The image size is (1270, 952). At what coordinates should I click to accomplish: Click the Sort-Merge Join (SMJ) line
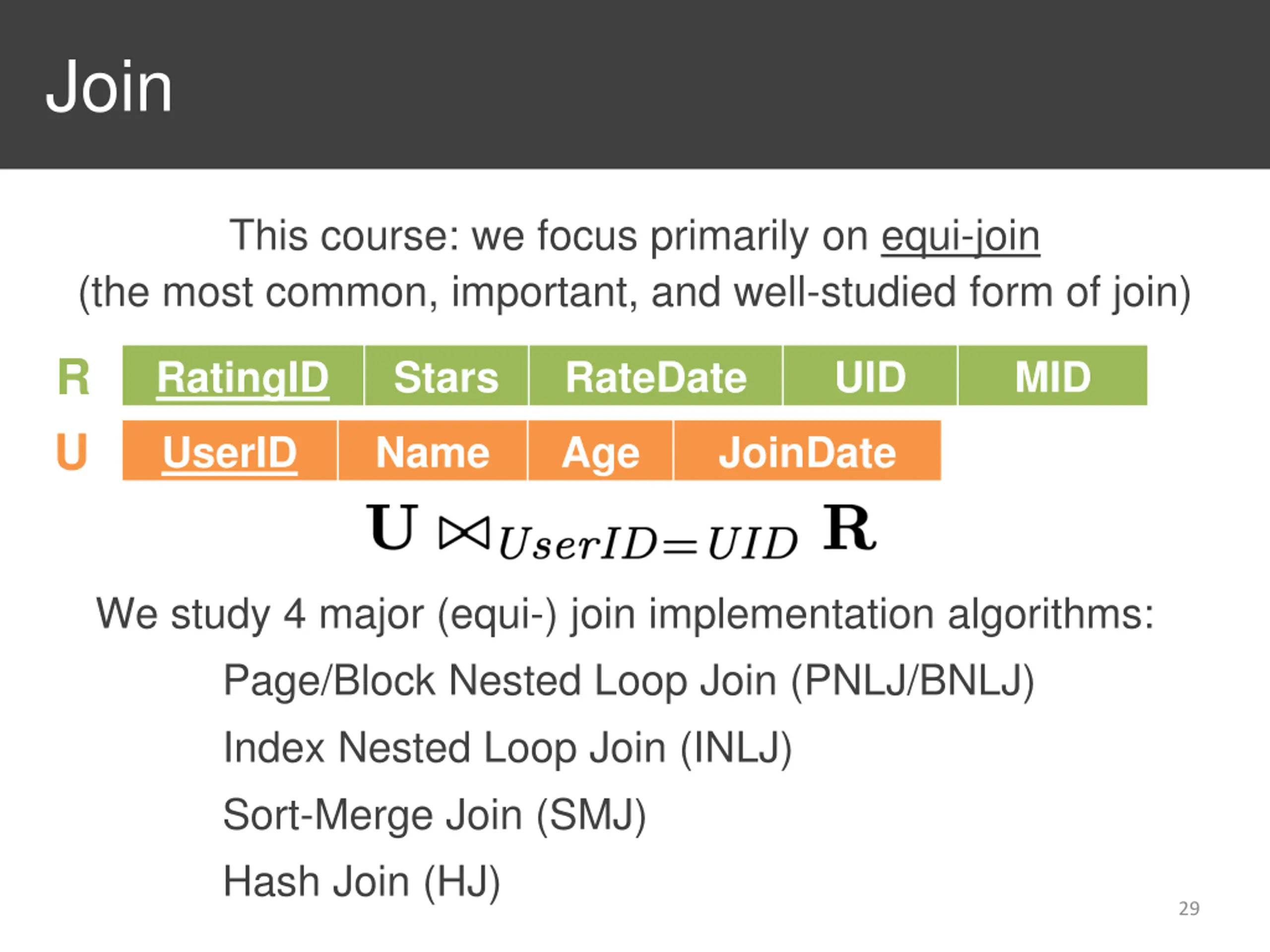click(x=435, y=816)
